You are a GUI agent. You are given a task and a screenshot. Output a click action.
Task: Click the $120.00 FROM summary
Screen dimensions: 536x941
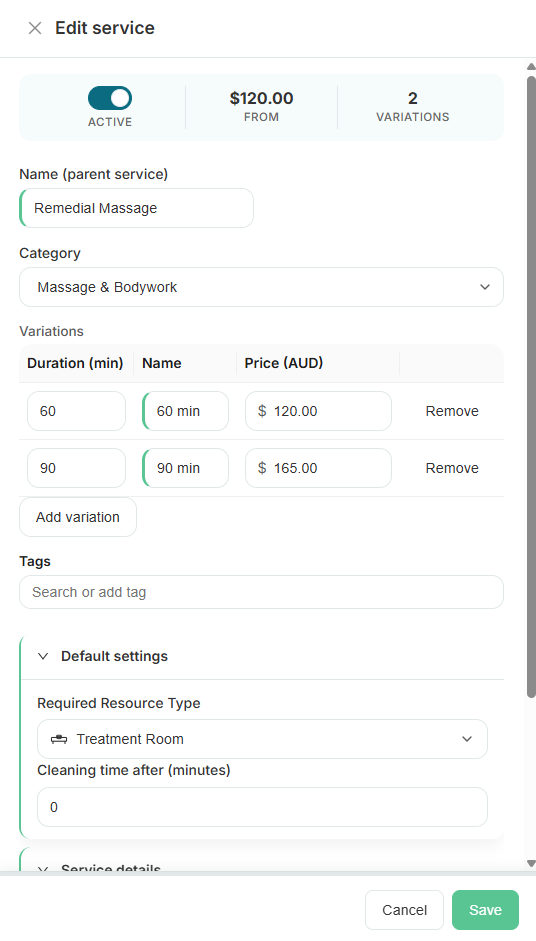pos(261,107)
